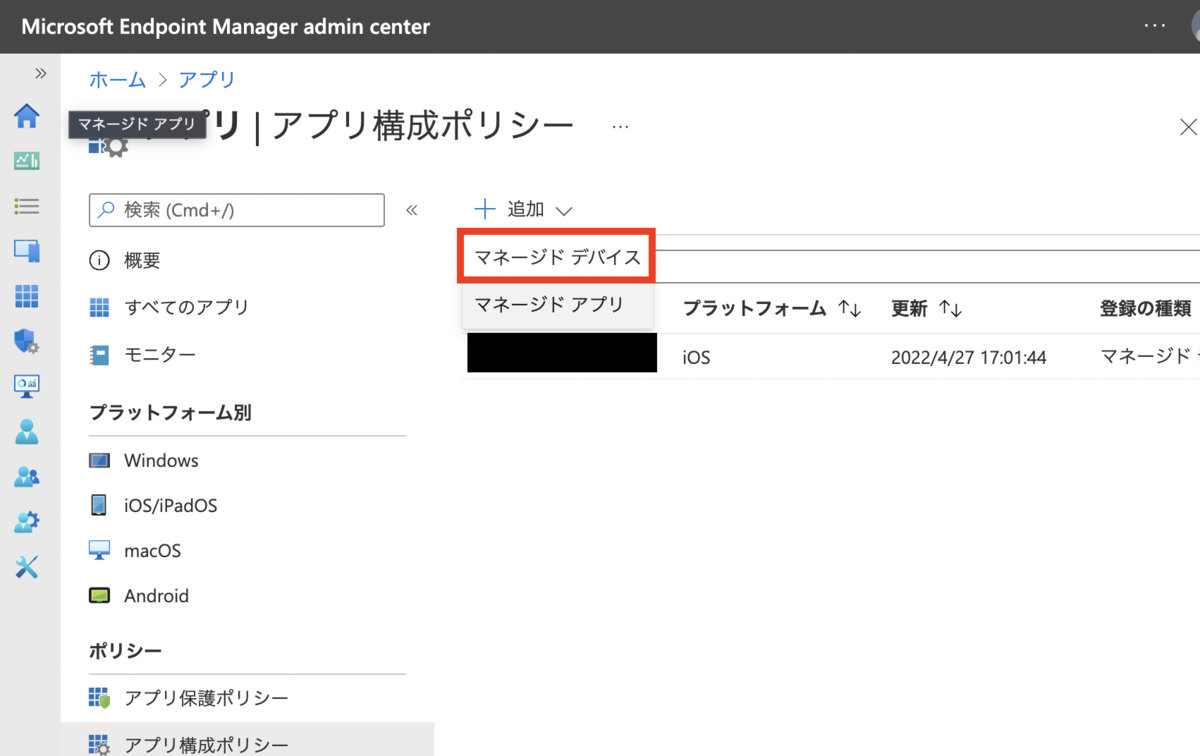Open アプリ via the breadcrumb link
The height and width of the screenshot is (756, 1200).
tap(206, 80)
